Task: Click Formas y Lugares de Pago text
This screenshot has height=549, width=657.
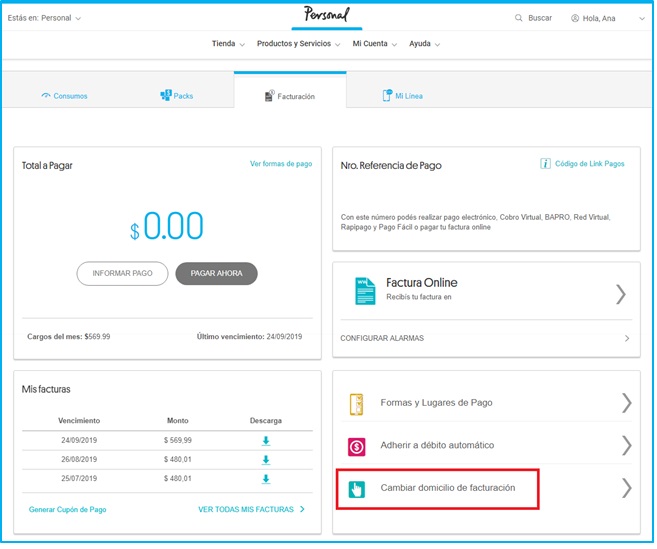Action: [438, 404]
